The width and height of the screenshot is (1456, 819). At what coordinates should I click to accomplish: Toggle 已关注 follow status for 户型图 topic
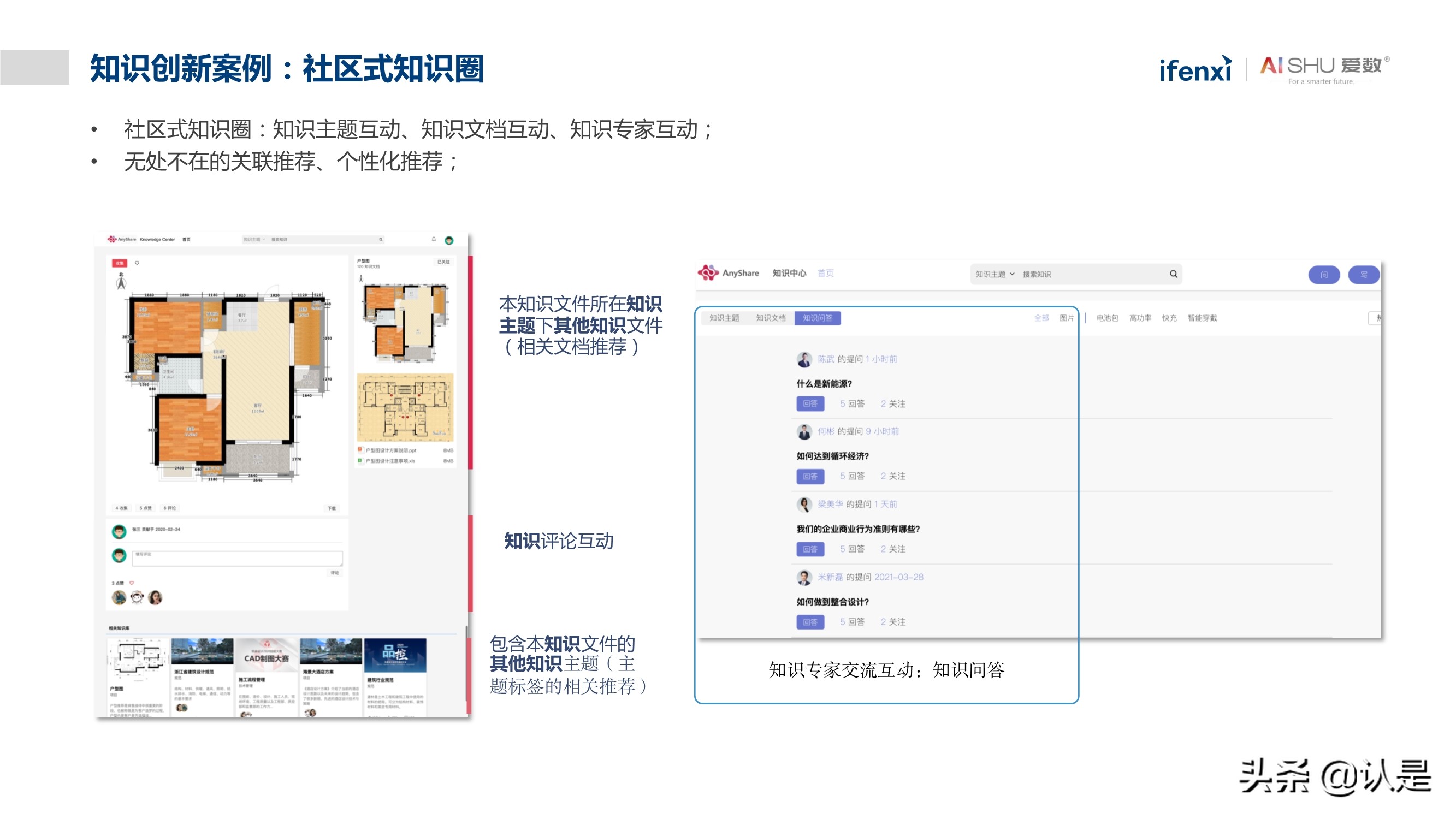coord(443,262)
